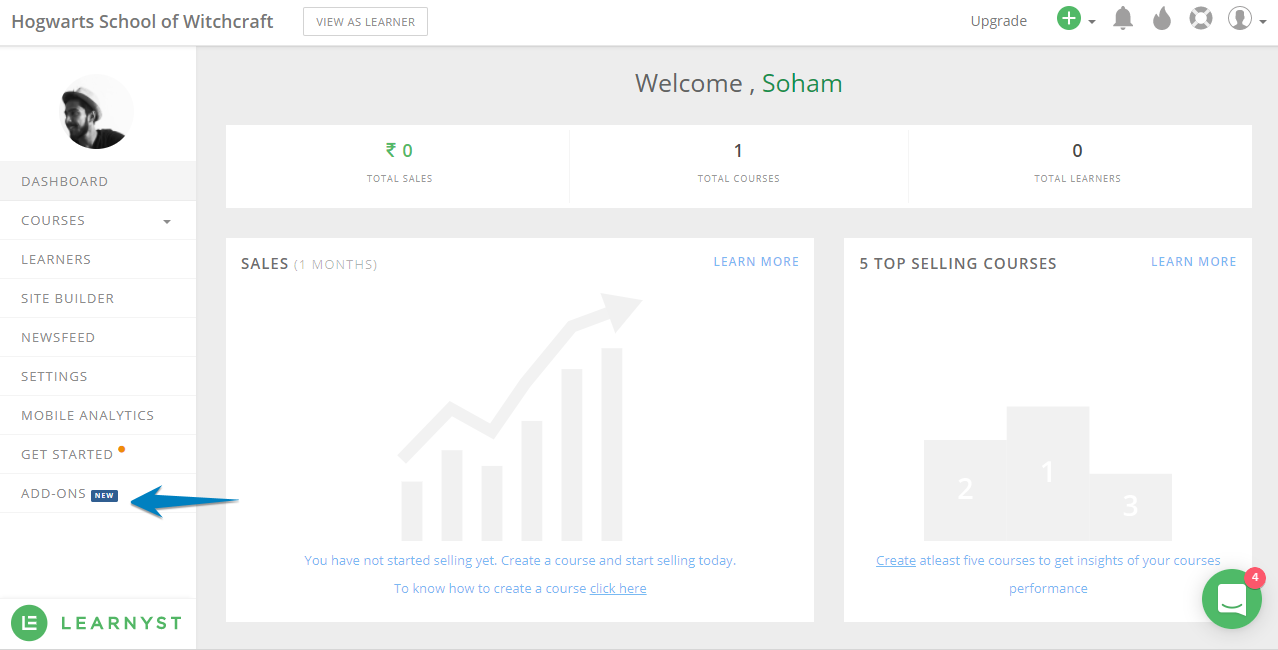Click the Total Learners count
This screenshot has height=650, width=1278.
[x=1077, y=151]
